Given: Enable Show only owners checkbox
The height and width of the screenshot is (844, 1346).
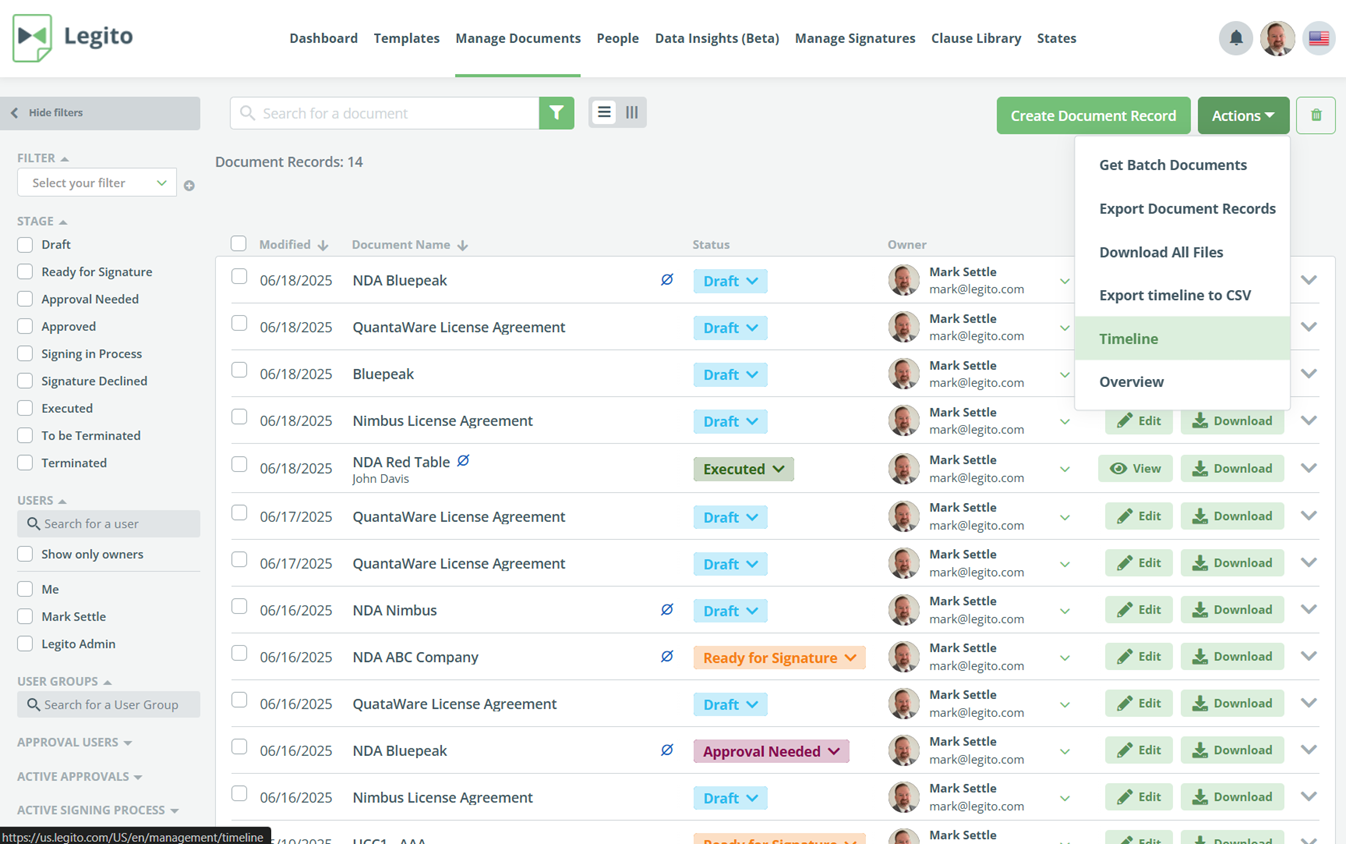Looking at the screenshot, I should (25, 554).
